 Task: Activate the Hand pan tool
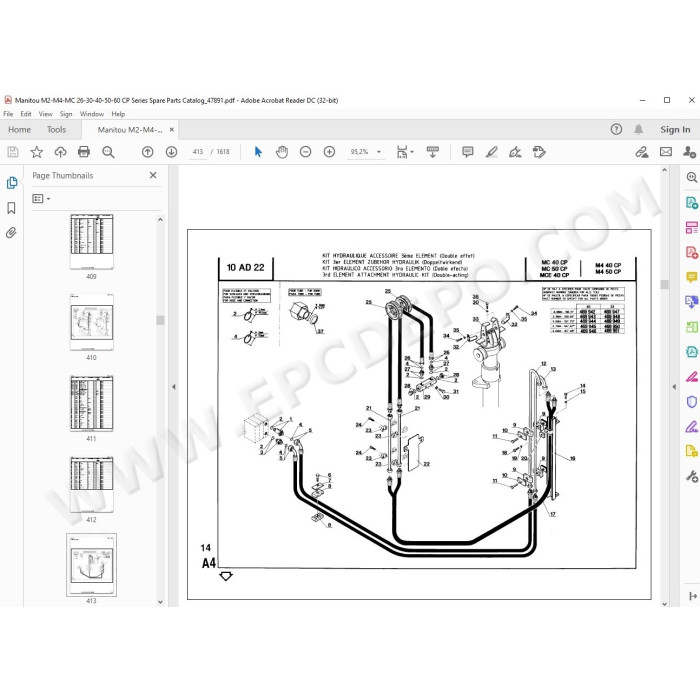(x=282, y=152)
